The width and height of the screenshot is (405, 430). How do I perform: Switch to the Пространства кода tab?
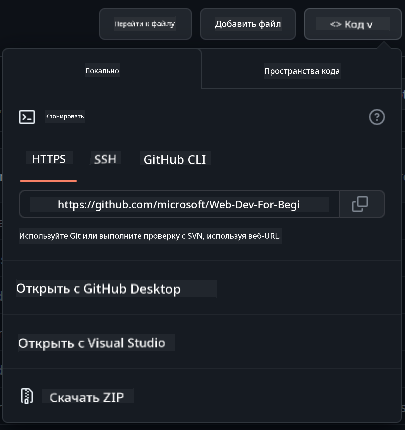302,71
